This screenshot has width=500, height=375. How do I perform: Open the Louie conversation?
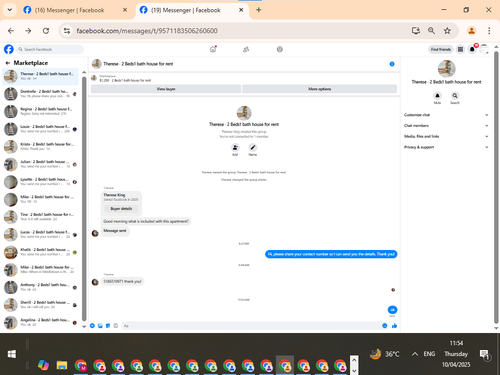[41, 129]
